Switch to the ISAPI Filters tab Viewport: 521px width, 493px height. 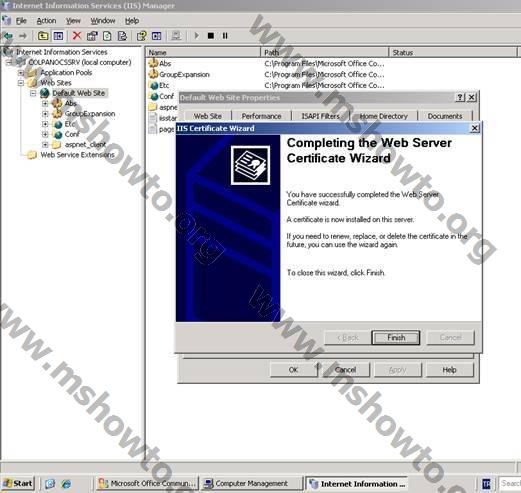(x=320, y=116)
